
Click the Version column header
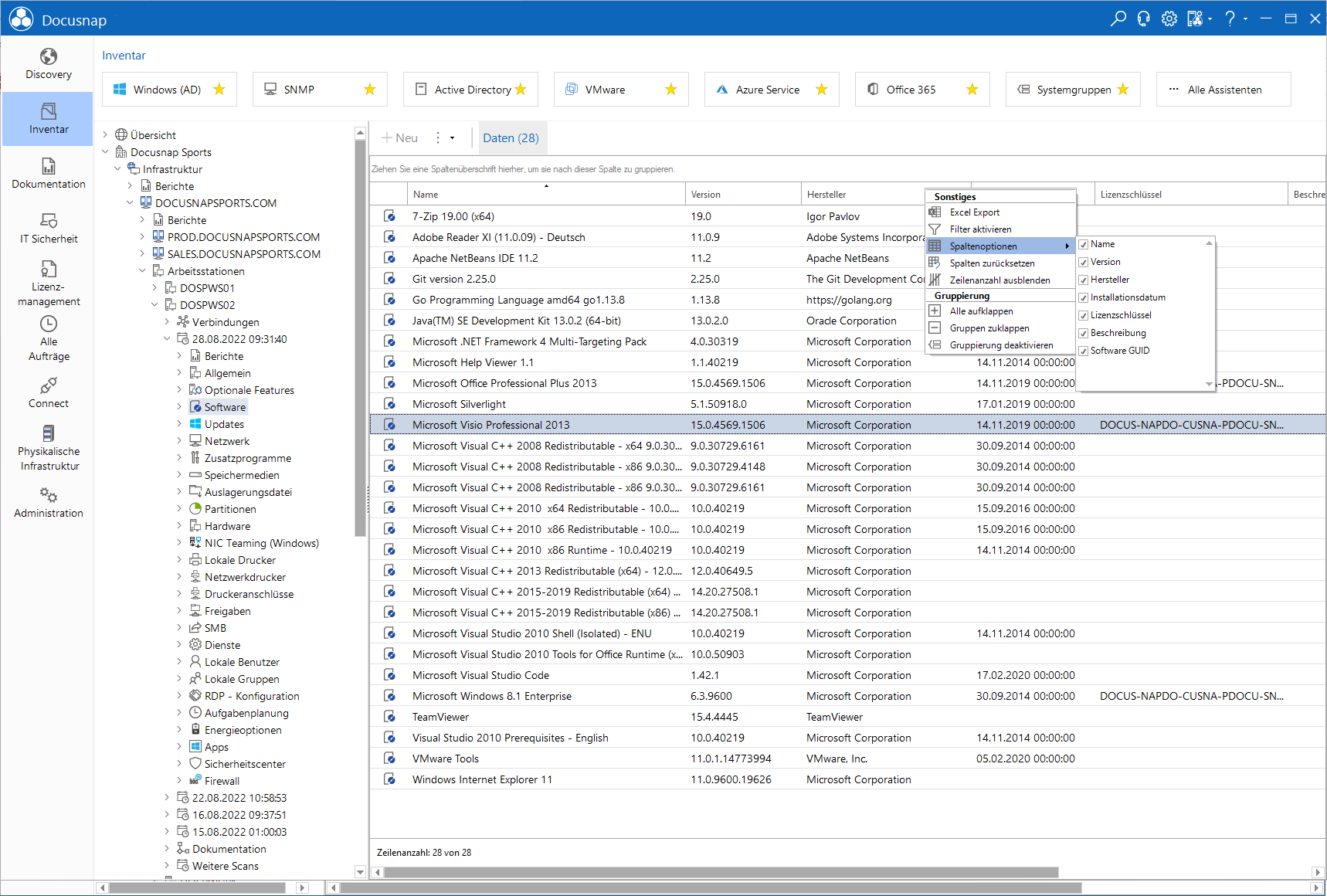[x=743, y=195]
